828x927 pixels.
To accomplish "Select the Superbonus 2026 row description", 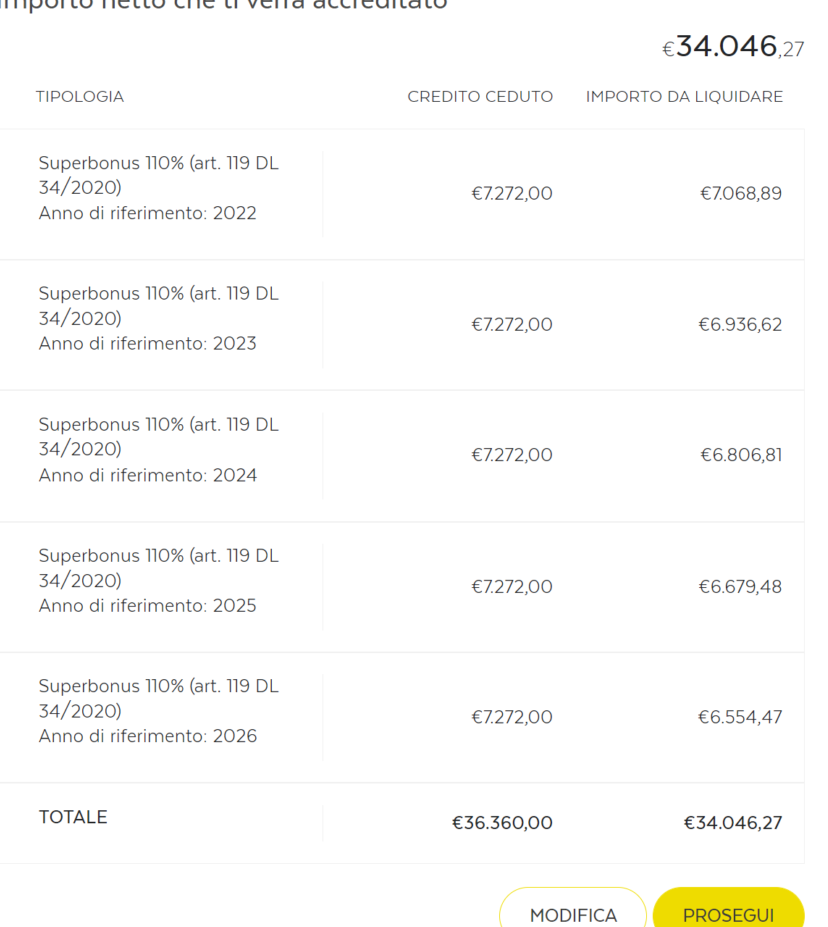I will click(x=158, y=711).
